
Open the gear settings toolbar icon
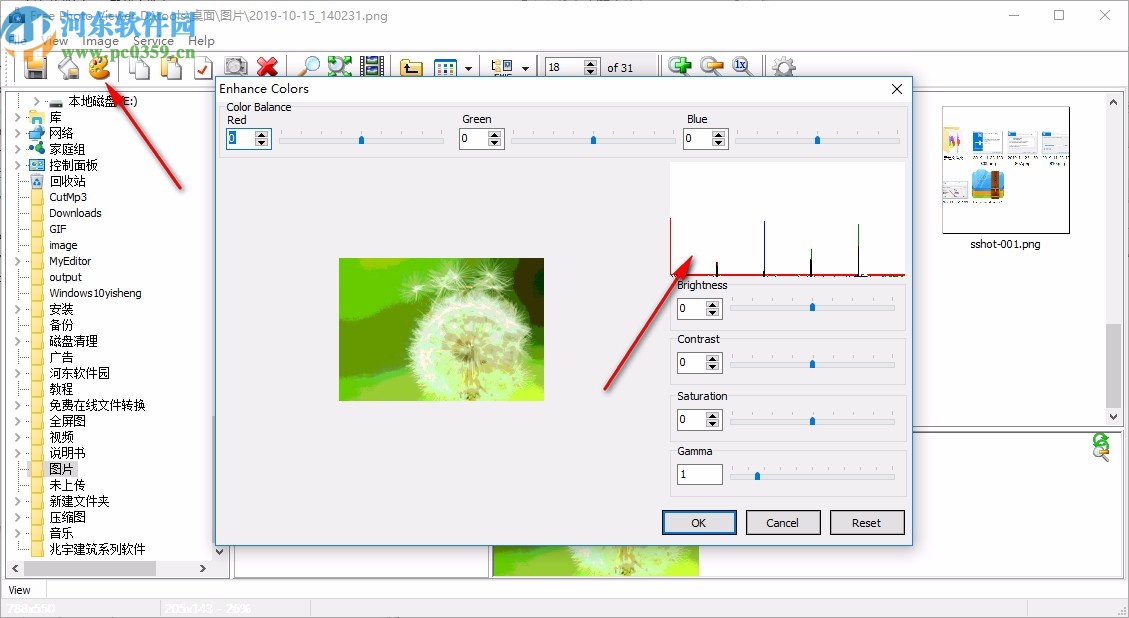click(783, 67)
